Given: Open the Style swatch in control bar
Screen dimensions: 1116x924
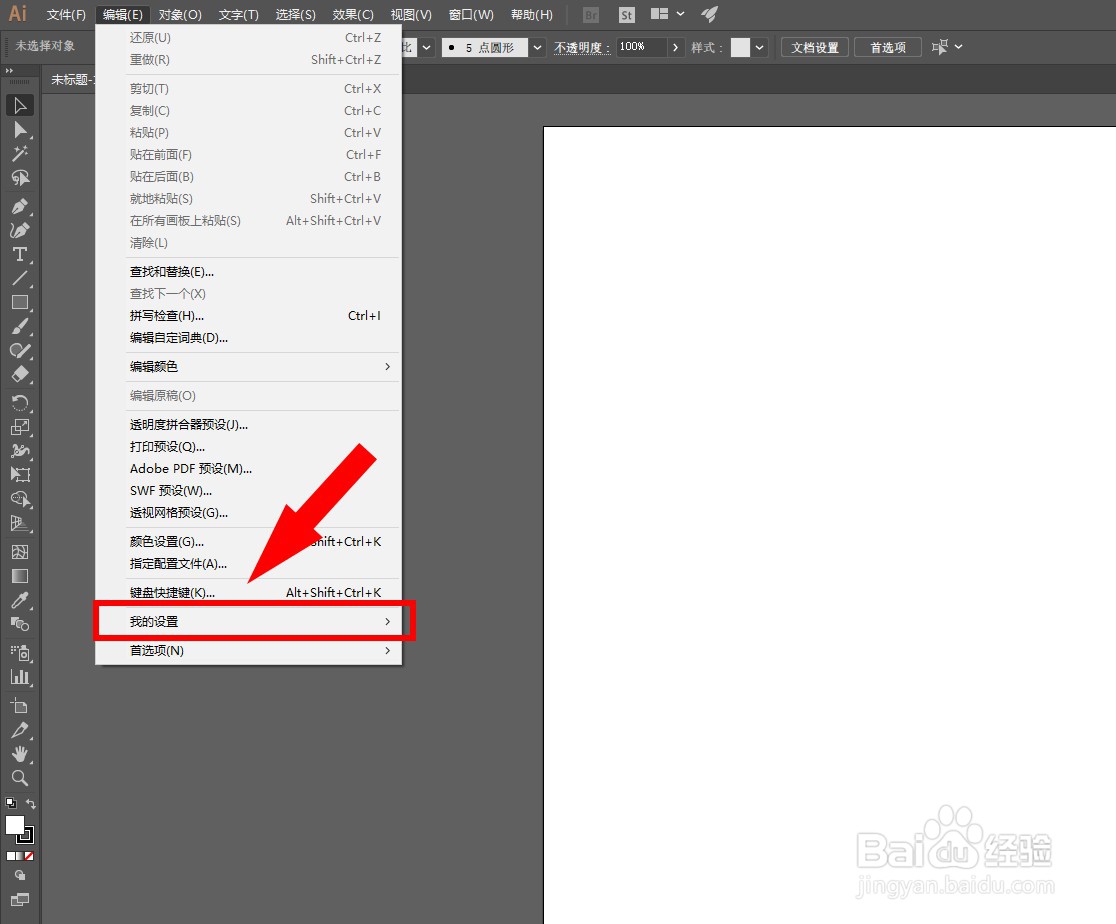Looking at the screenshot, I should tap(740, 48).
